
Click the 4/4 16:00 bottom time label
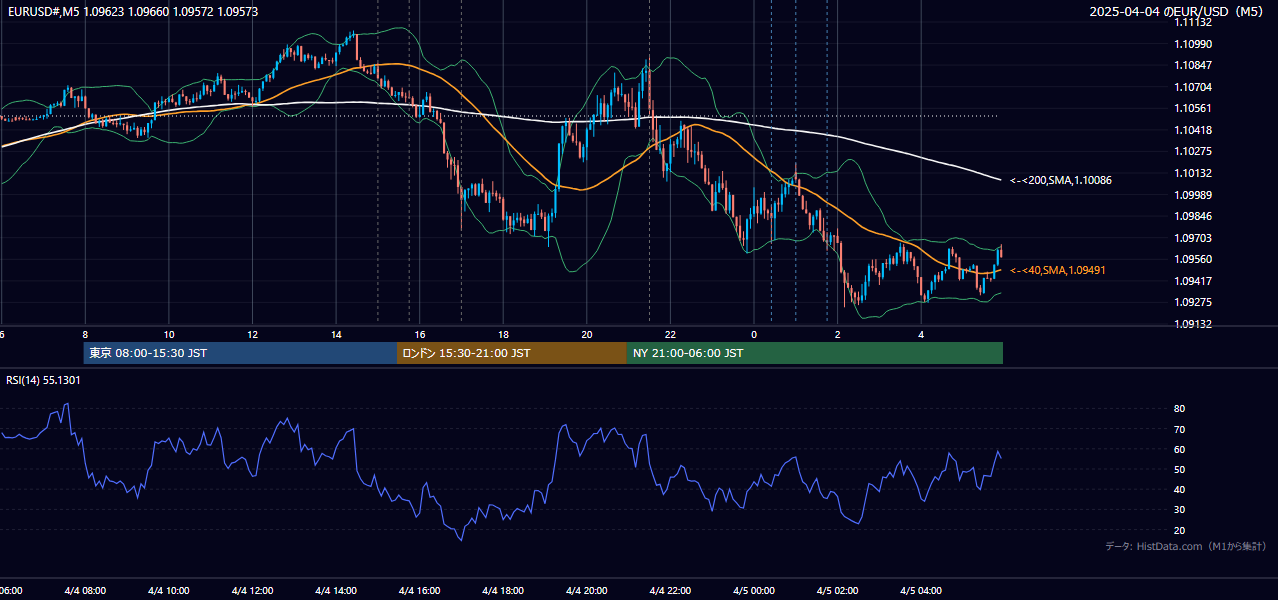(x=420, y=591)
